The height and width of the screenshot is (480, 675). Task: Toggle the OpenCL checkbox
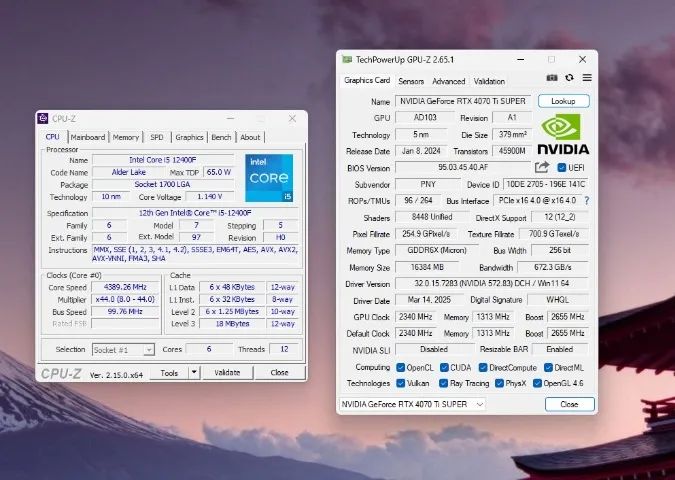coord(400,368)
